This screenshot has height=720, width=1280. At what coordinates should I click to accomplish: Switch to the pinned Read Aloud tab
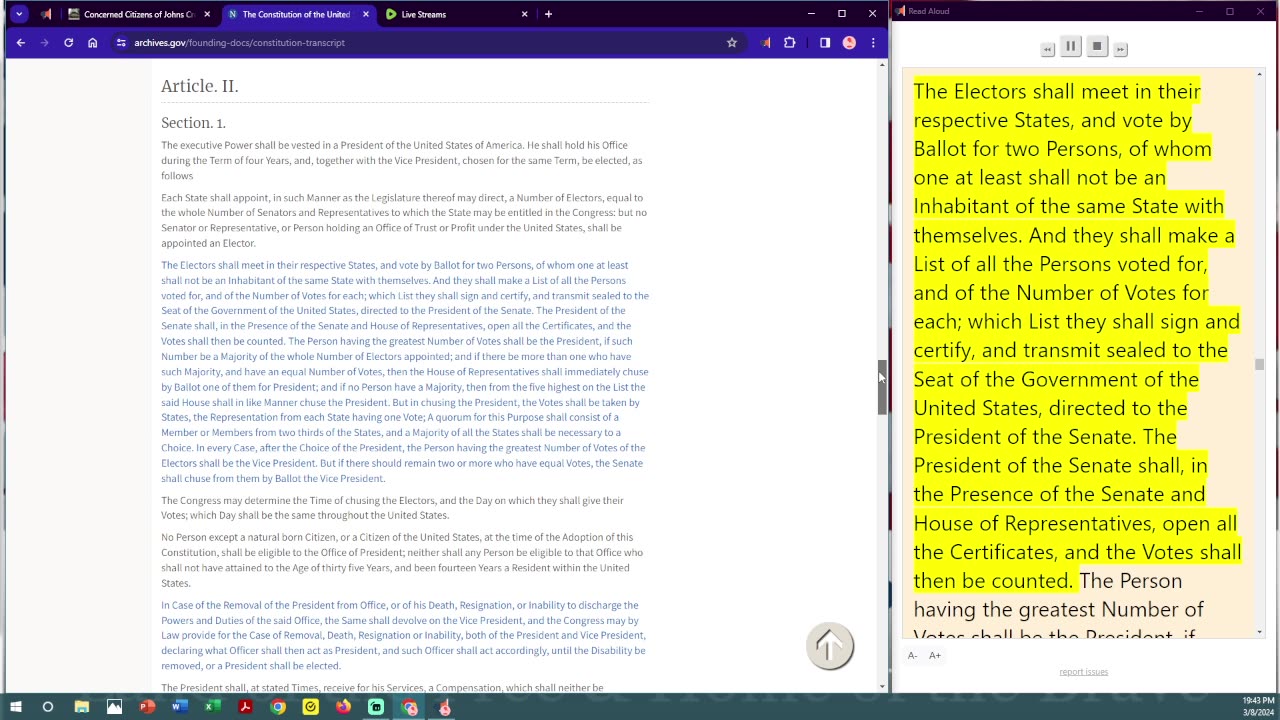click(x=46, y=14)
